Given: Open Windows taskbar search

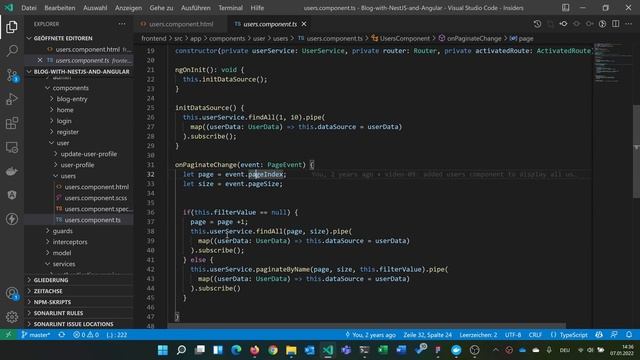Looking at the screenshot, I should (181, 350).
